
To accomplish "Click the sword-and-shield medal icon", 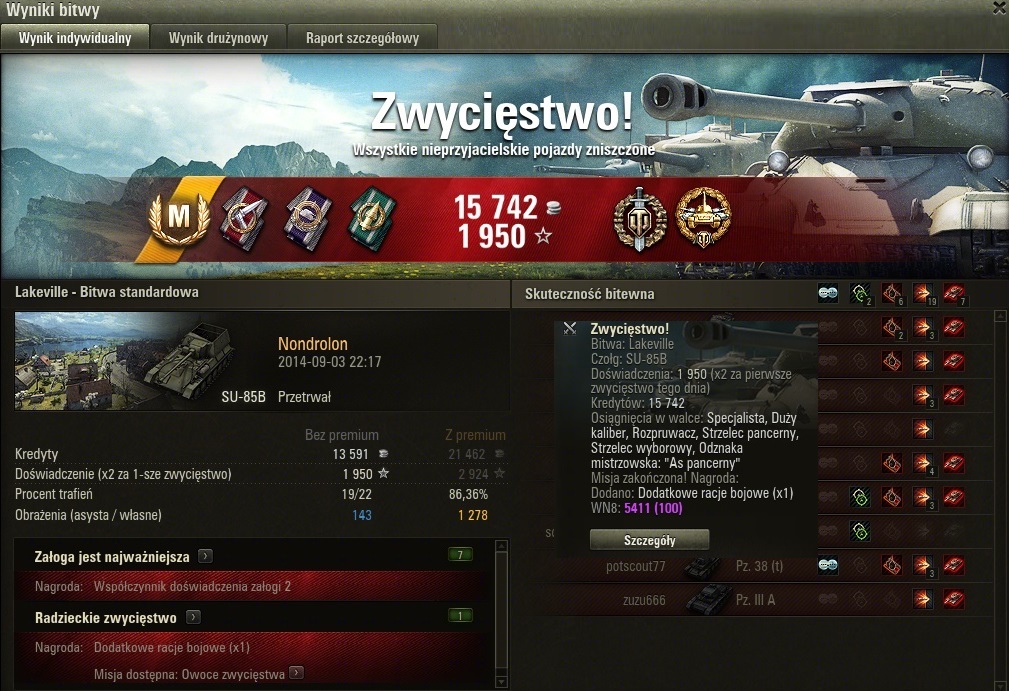I will 639,219.
